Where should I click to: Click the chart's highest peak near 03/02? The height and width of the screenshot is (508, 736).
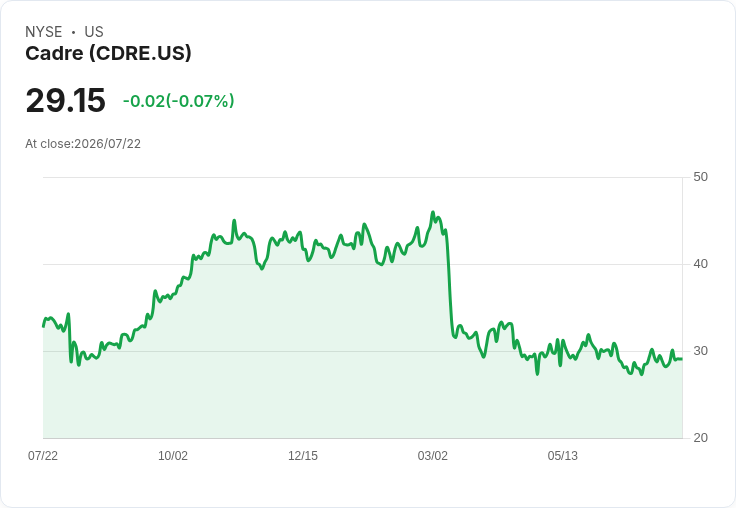[x=433, y=212]
